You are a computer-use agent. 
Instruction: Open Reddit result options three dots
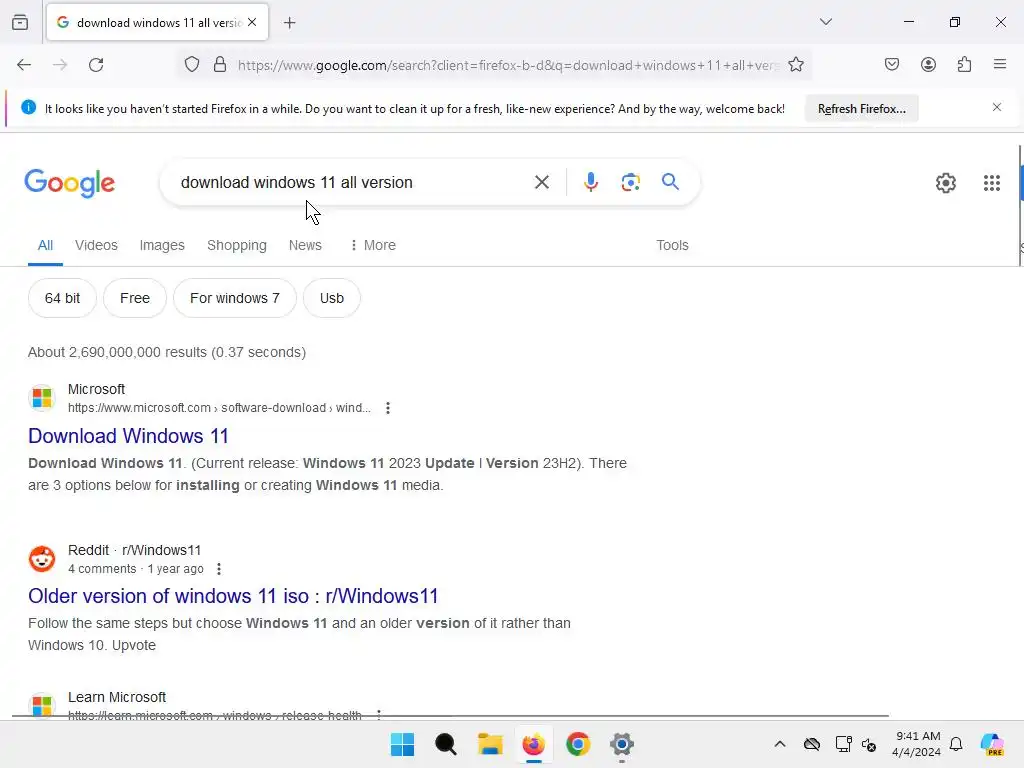tap(219, 569)
